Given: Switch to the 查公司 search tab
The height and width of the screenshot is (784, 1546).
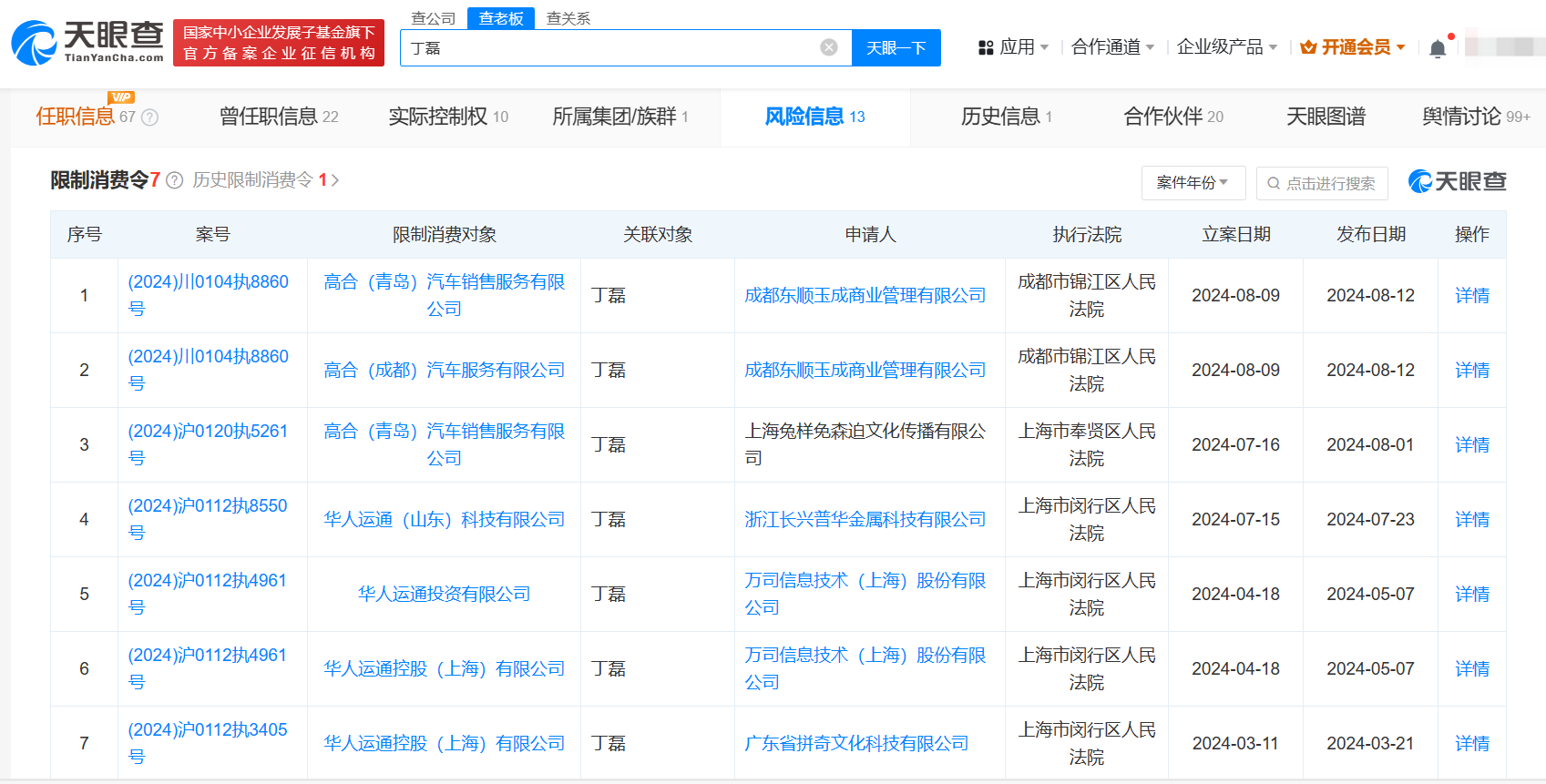Looking at the screenshot, I should coord(433,18).
